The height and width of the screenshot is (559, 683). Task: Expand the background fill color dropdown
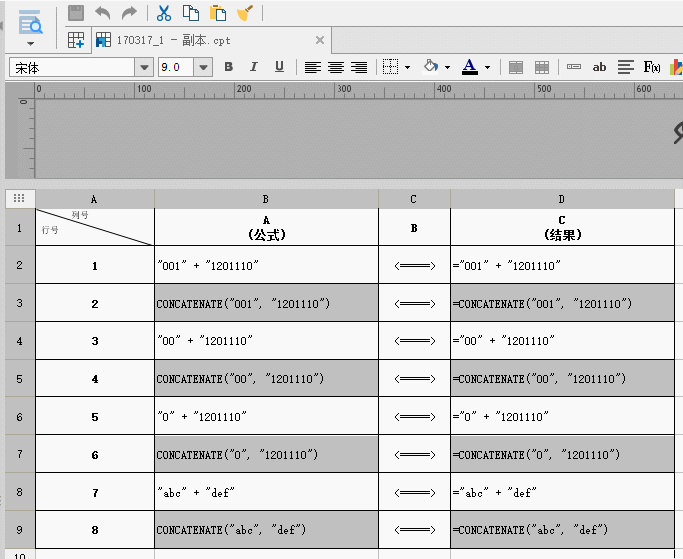click(447, 68)
